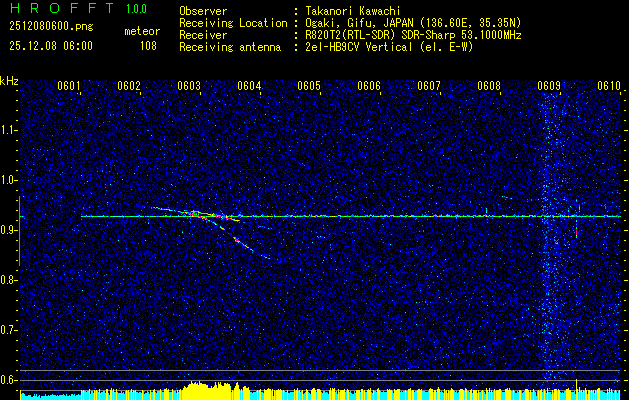Click the 0608 time marker
The height and width of the screenshot is (400, 629).
[x=489, y=86]
